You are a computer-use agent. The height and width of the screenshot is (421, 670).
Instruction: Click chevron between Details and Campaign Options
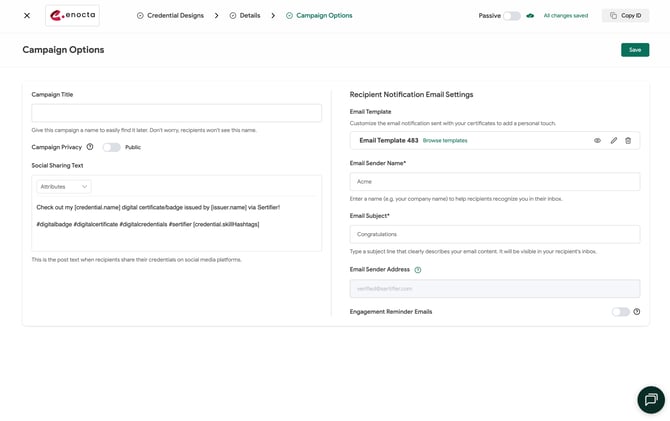pyautogui.click(x=273, y=15)
